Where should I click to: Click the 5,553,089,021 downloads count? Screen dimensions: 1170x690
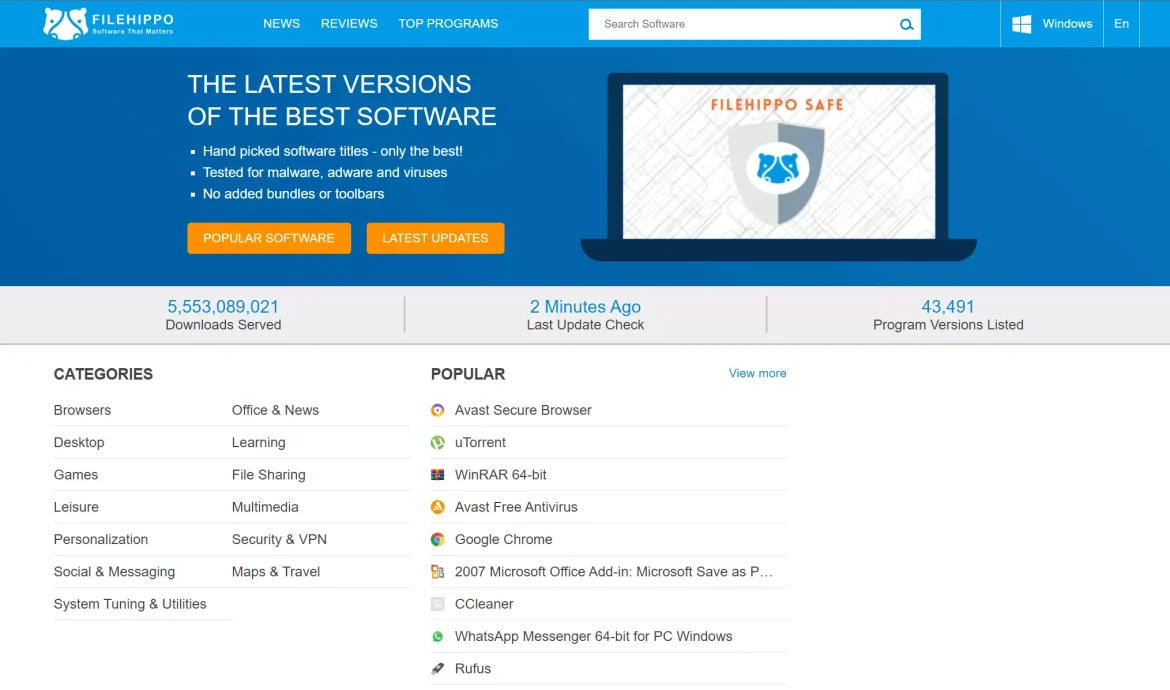(x=223, y=307)
